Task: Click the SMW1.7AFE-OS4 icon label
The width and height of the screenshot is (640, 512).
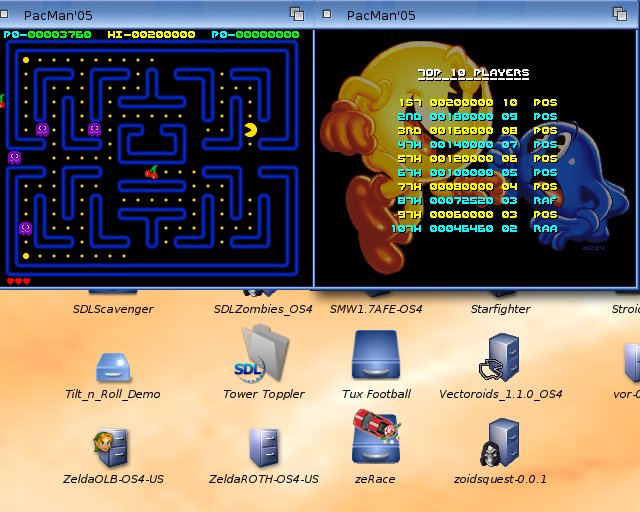Action: coord(376,309)
